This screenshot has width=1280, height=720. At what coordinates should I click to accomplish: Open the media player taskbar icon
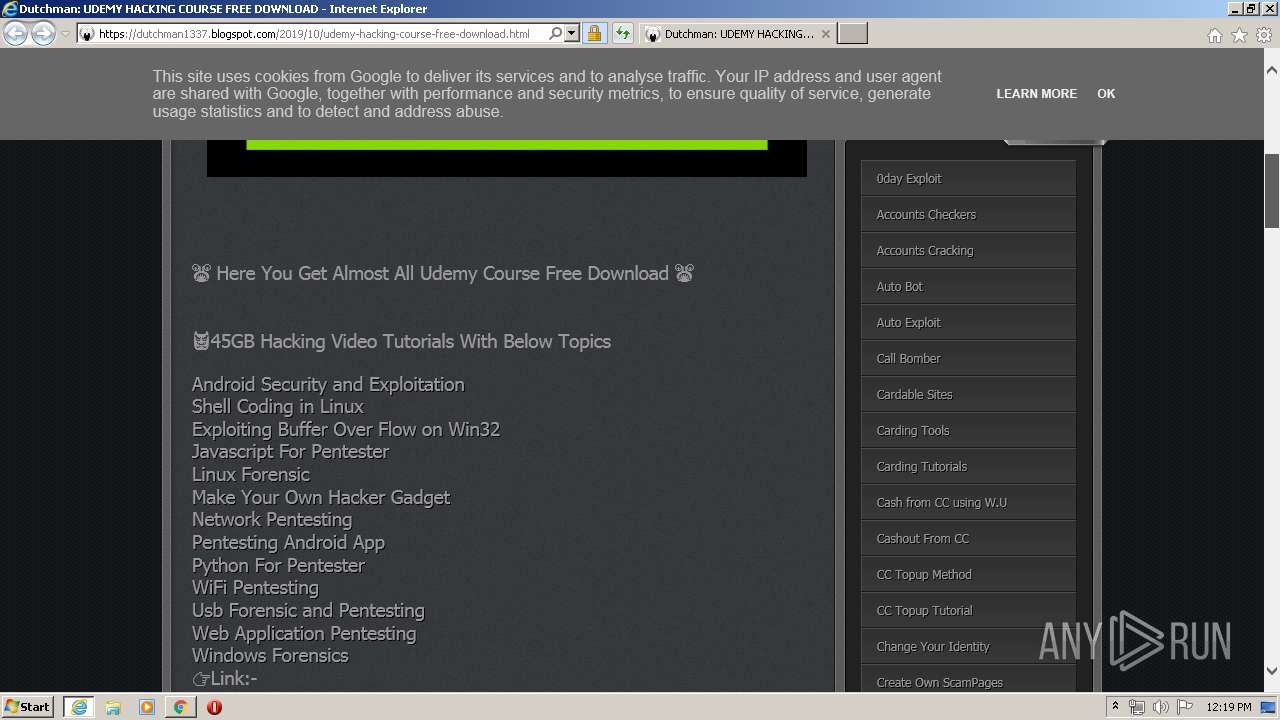147,707
